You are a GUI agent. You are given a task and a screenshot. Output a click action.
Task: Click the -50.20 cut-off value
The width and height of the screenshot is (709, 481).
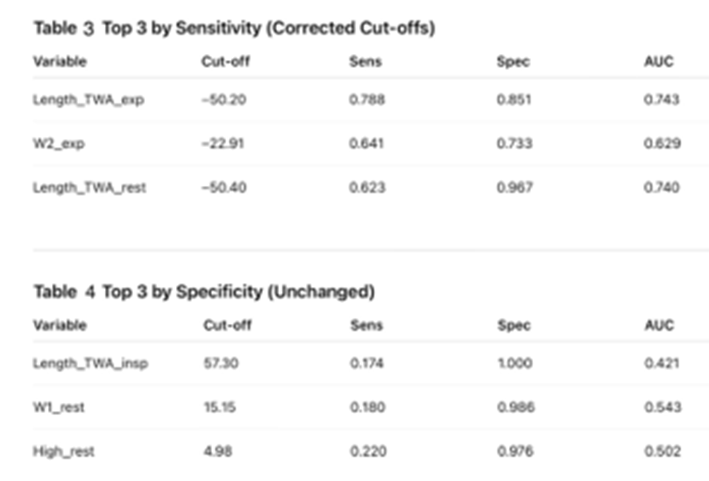[x=224, y=99]
